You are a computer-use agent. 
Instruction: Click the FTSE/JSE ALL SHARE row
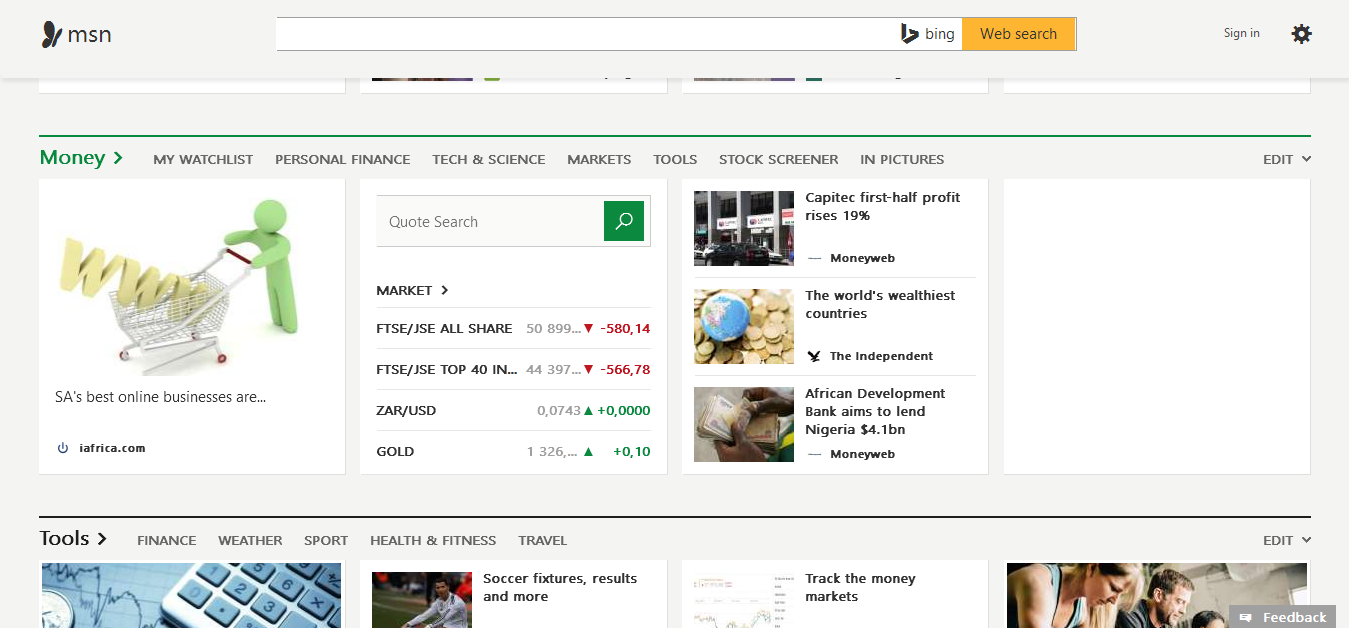click(x=513, y=328)
